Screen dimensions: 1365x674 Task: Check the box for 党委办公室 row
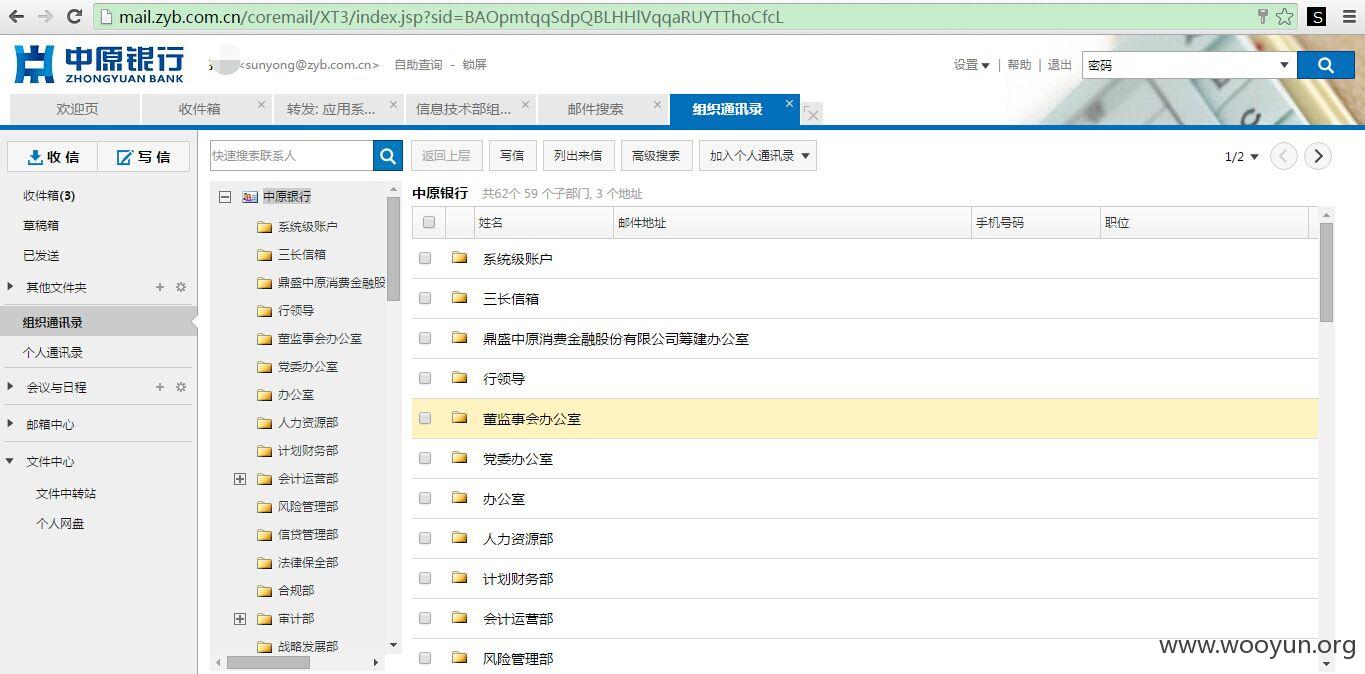pyautogui.click(x=425, y=458)
